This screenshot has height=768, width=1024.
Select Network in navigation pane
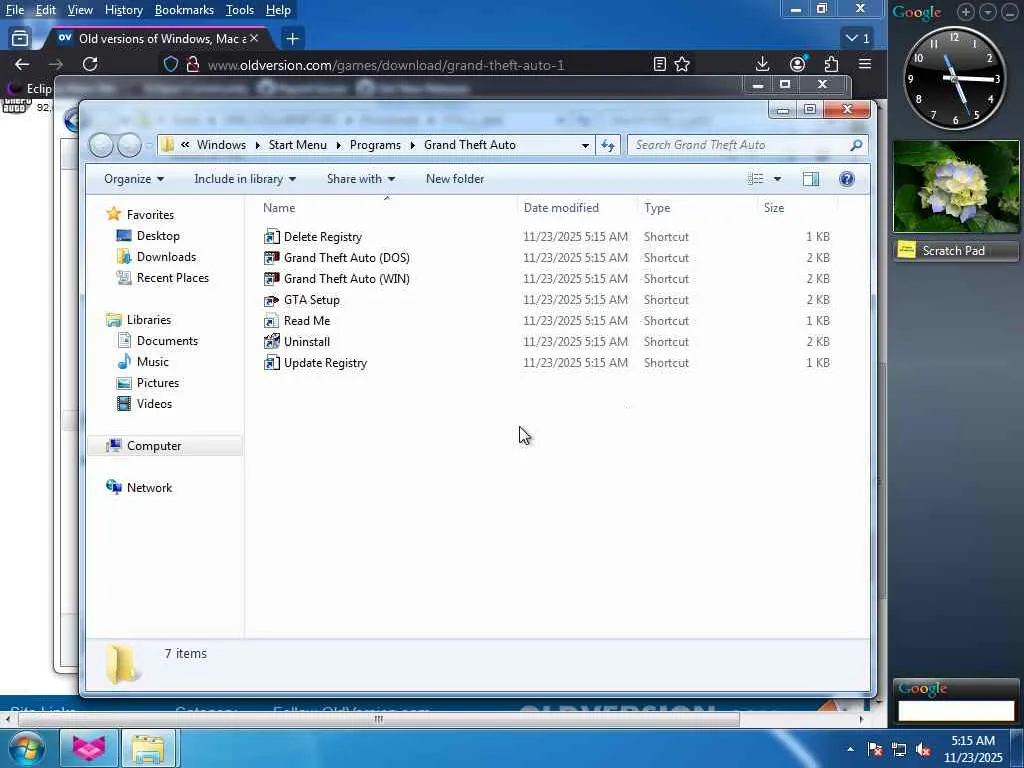pyautogui.click(x=150, y=488)
